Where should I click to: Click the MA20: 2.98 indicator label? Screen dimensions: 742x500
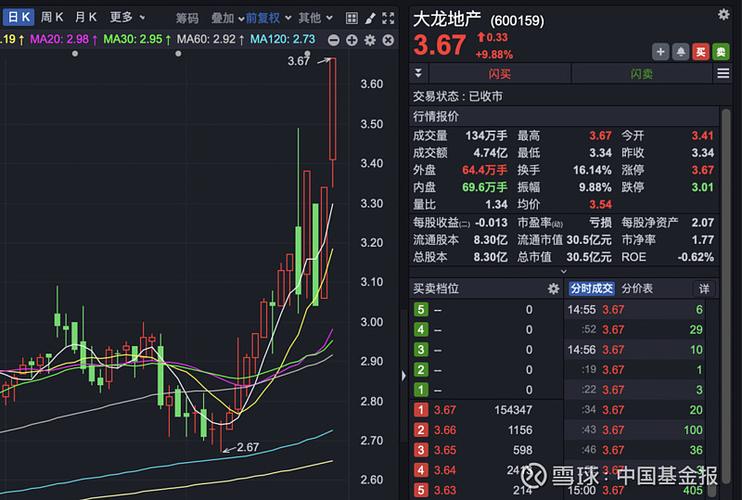[x=63, y=39]
